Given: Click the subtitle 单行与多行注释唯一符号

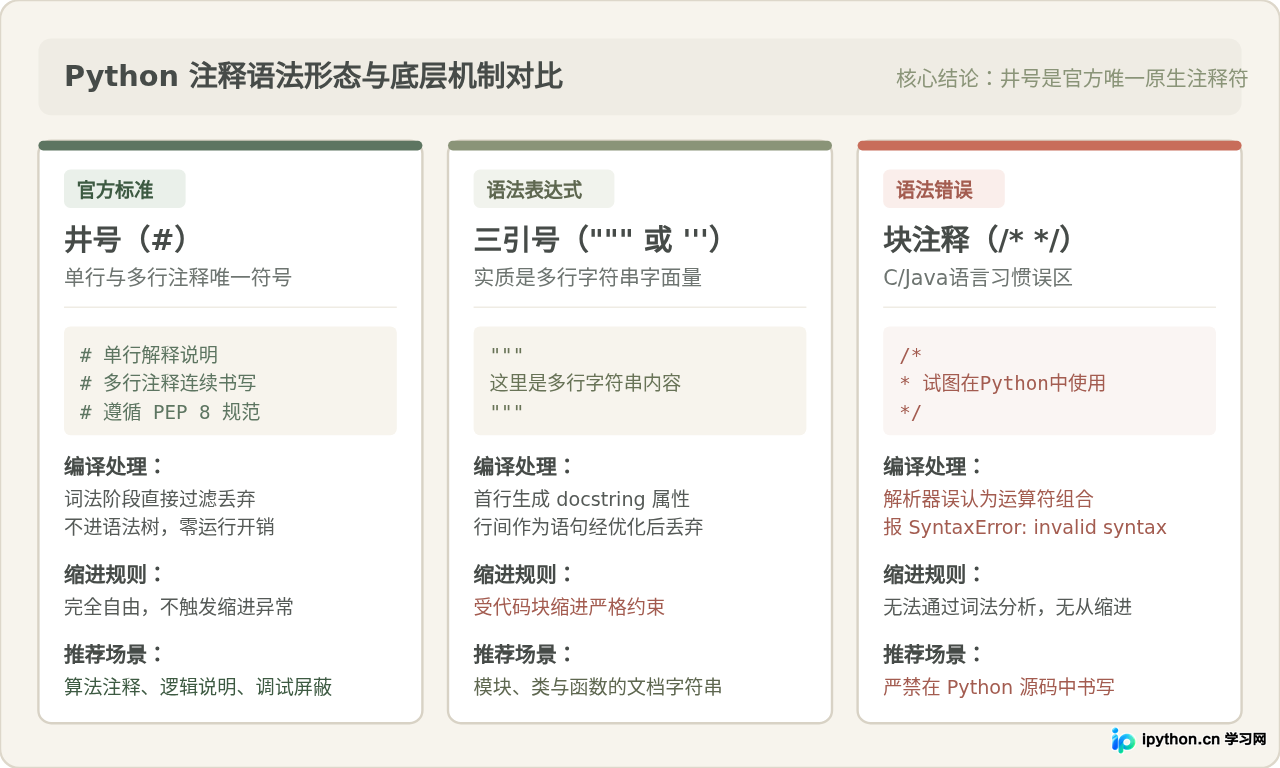Looking at the screenshot, I should (178, 278).
